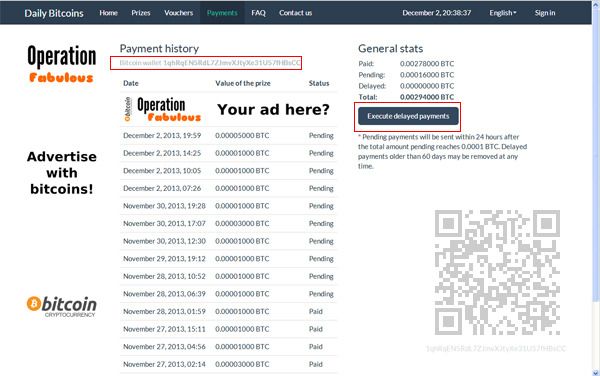Select the November 30, 2013, 17:07 entry

pos(228,223)
